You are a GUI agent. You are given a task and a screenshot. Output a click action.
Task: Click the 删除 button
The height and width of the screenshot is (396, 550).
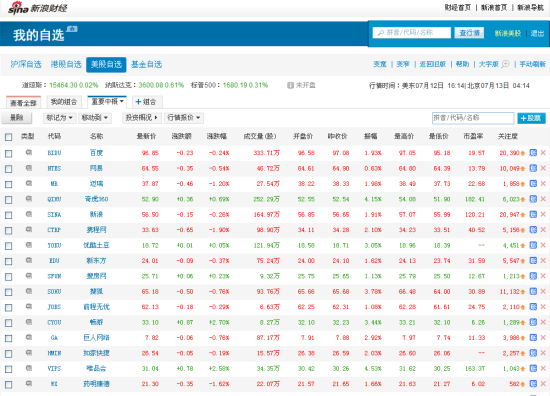pos(16,118)
